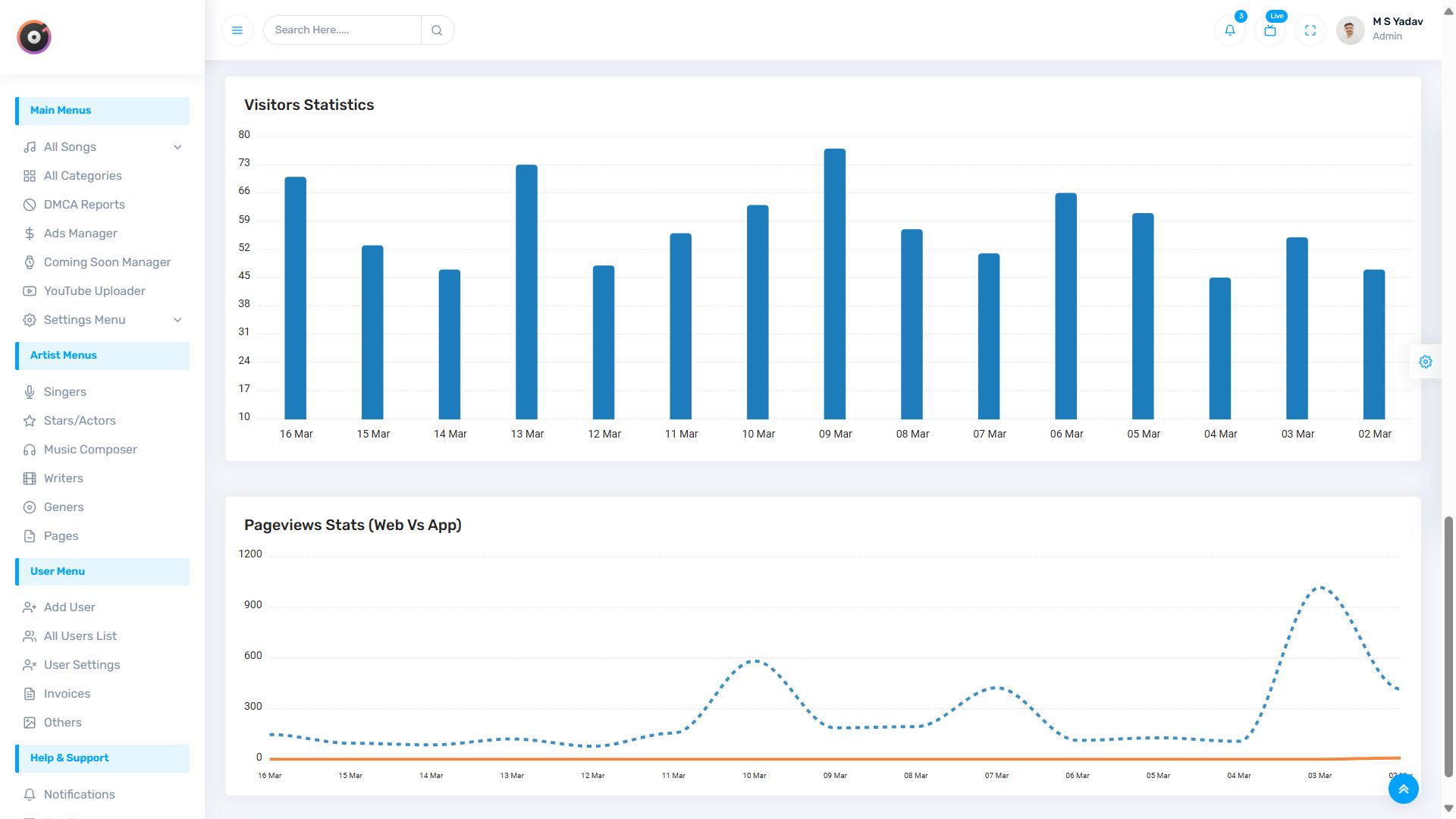Click the search magnifier icon
1456x819 pixels.
437,30
